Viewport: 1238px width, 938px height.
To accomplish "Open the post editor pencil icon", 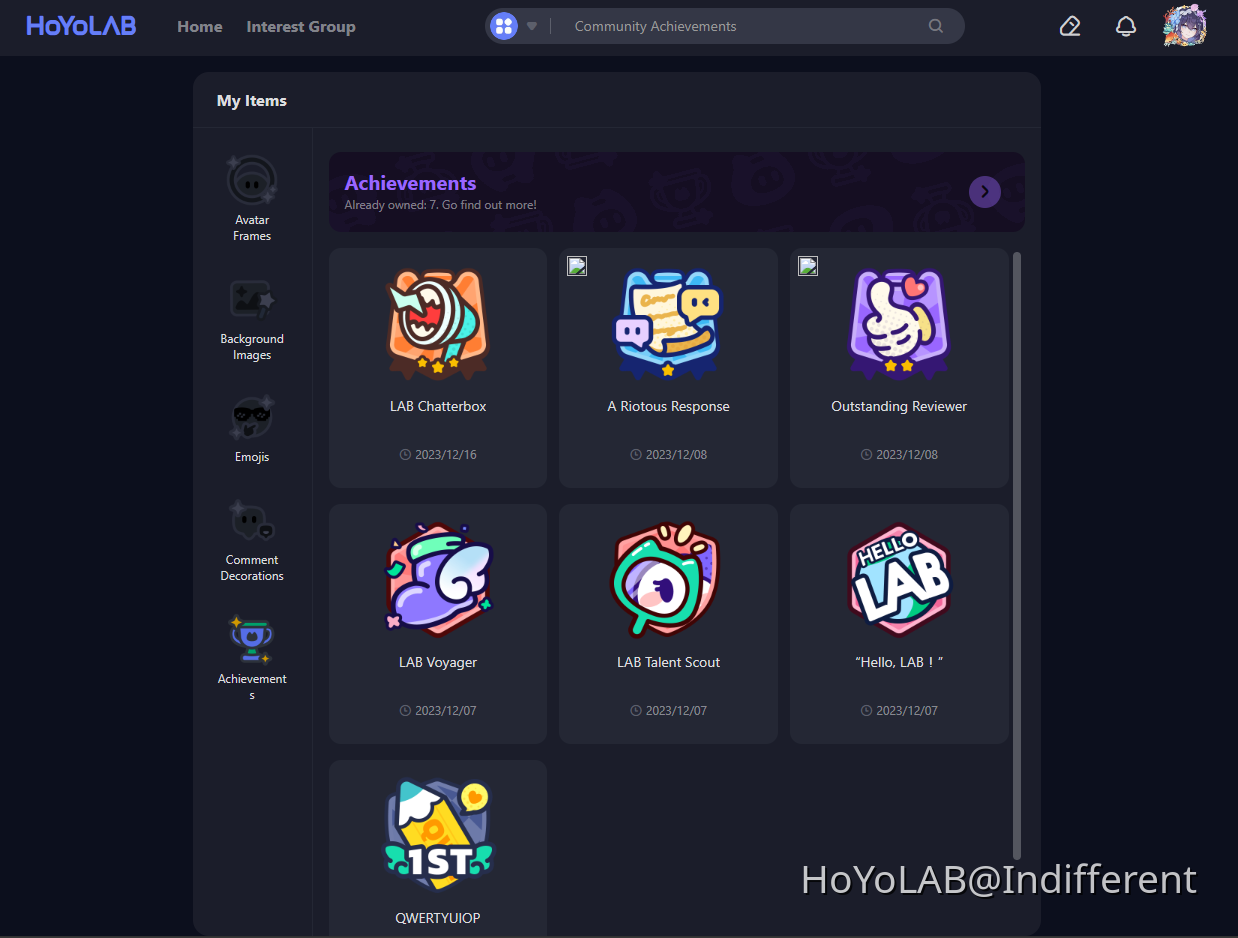I will tap(1070, 26).
